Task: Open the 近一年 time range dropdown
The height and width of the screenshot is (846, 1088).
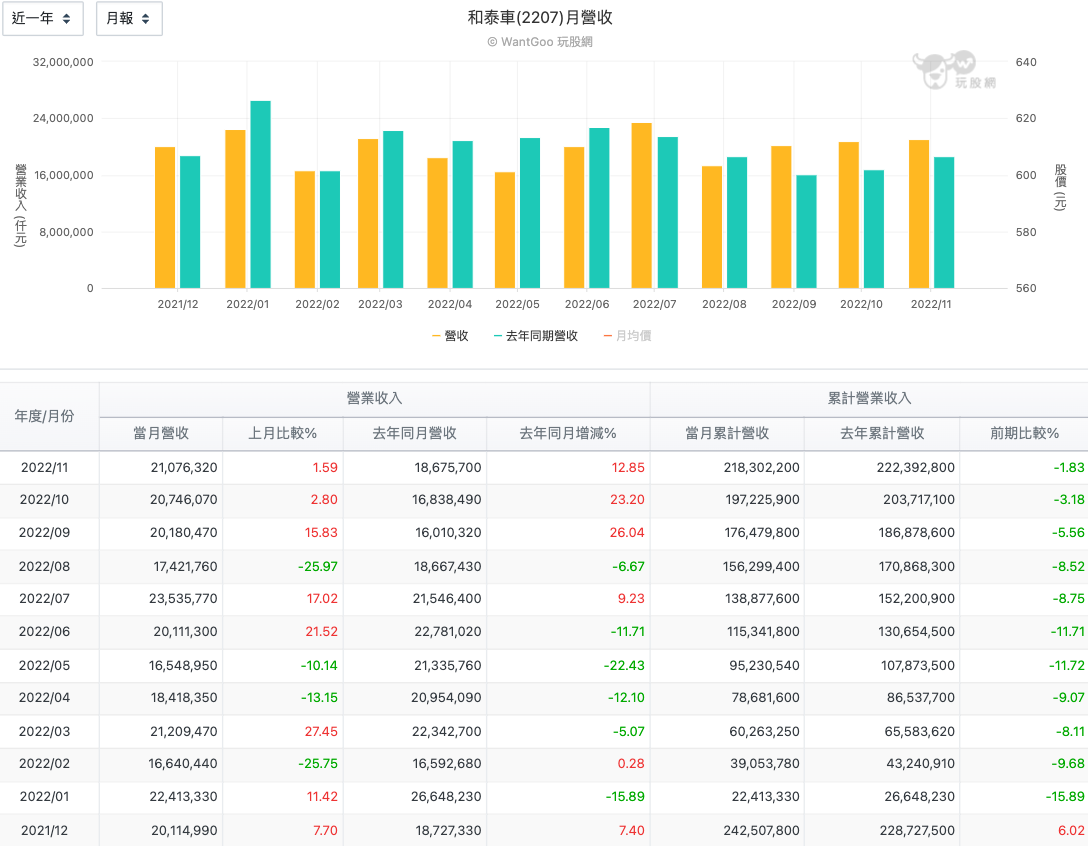Action: [43, 19]
